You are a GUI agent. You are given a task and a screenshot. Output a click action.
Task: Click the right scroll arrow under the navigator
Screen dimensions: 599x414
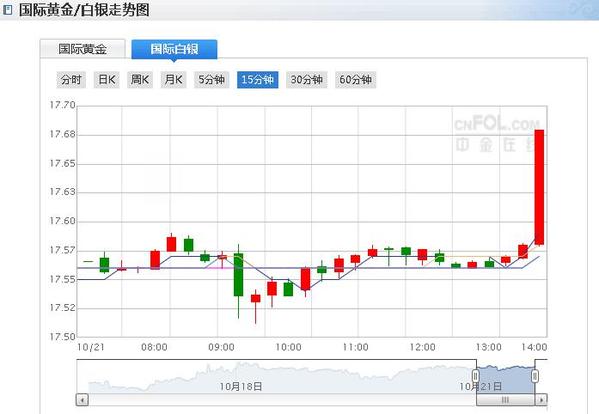pos(541,400)
